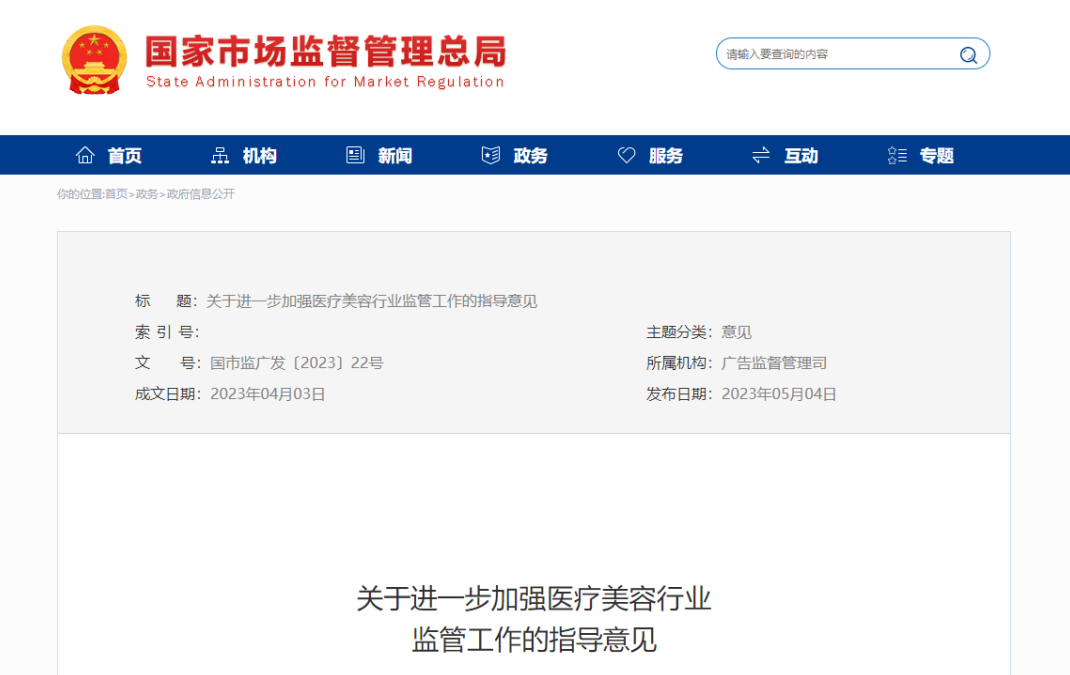Click the large centered article headline

pyautogui.click(x=534, y=619)
